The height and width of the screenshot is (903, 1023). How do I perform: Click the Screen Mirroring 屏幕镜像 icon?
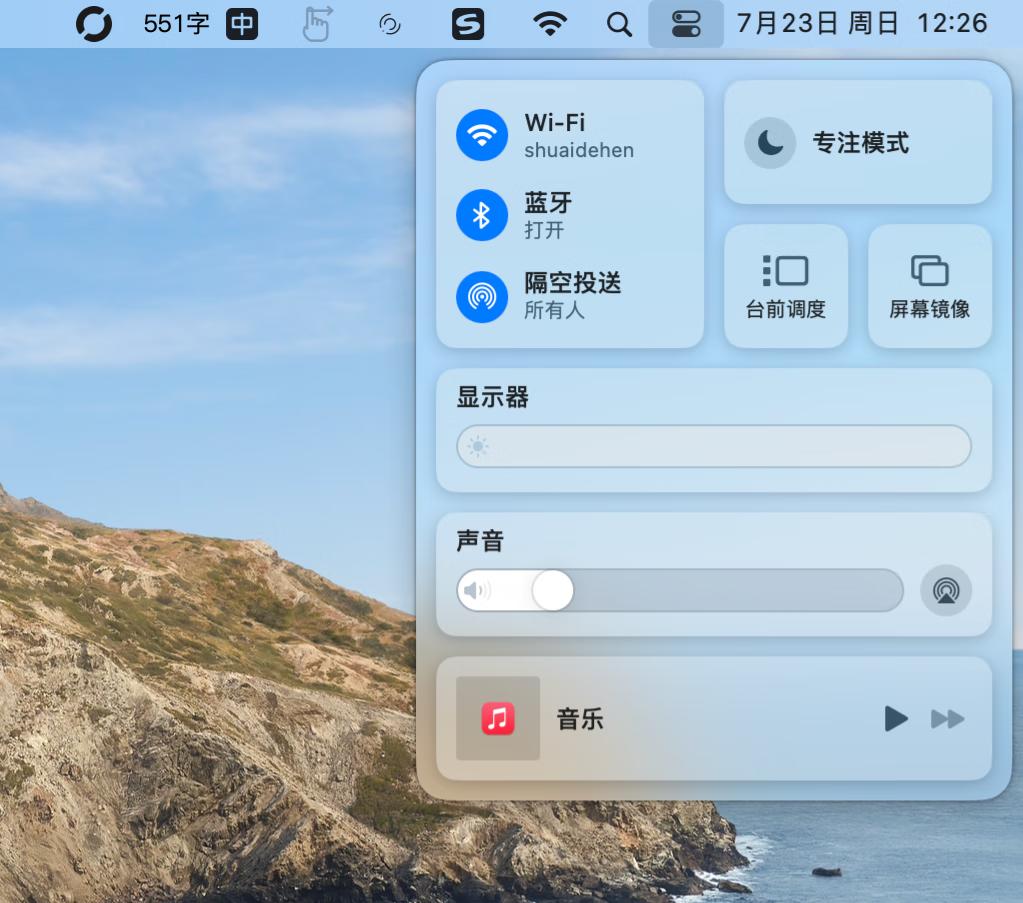click(930, 286)
